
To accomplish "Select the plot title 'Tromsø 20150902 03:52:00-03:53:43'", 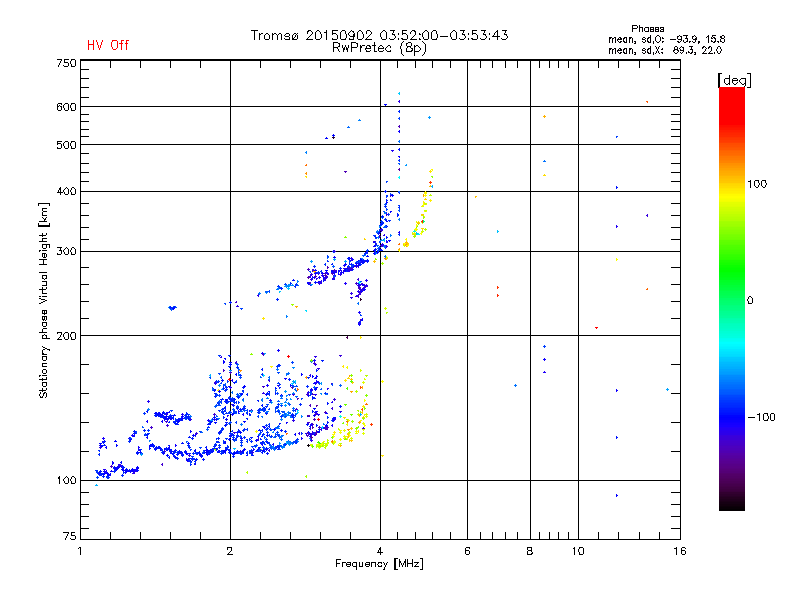I will point(379,35).
